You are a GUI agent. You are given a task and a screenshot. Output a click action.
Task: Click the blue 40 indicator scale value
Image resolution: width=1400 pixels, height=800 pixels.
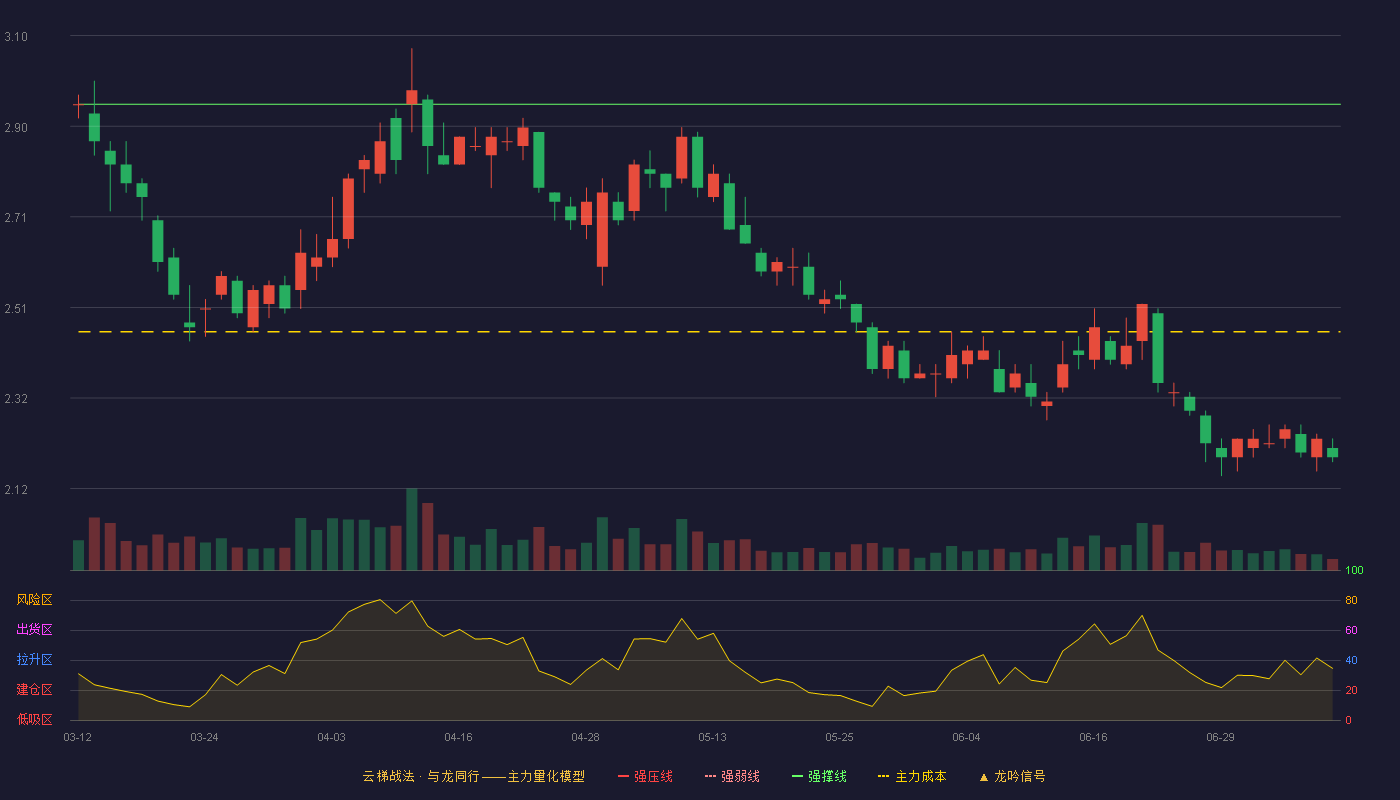coord(1351,660)
